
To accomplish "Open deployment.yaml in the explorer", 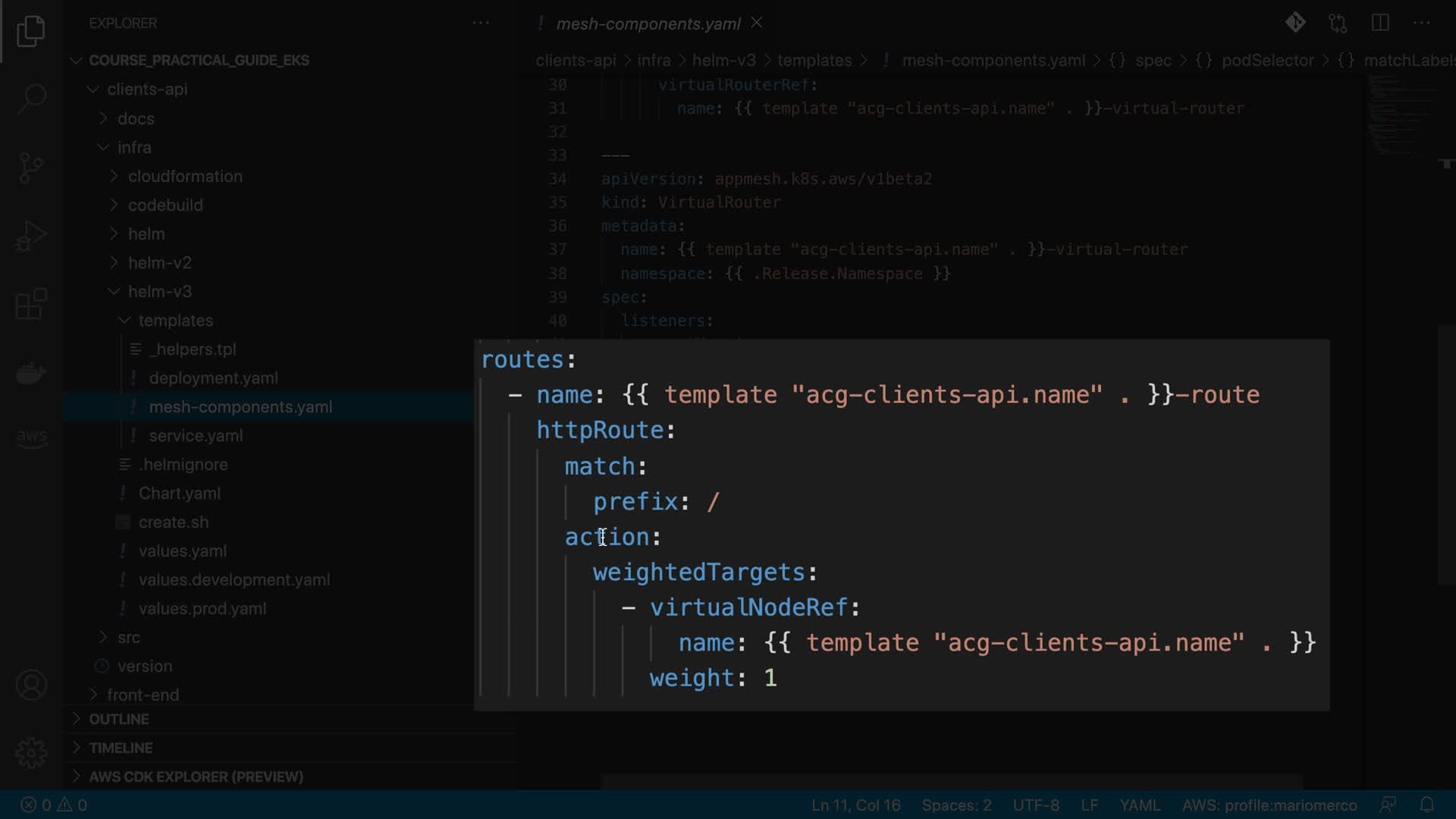I will [x=213, y=378].
